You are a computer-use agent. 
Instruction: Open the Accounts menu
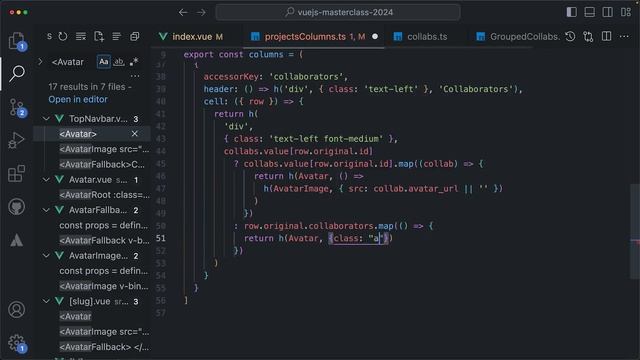pyautogui.click(x=17, y=310)
